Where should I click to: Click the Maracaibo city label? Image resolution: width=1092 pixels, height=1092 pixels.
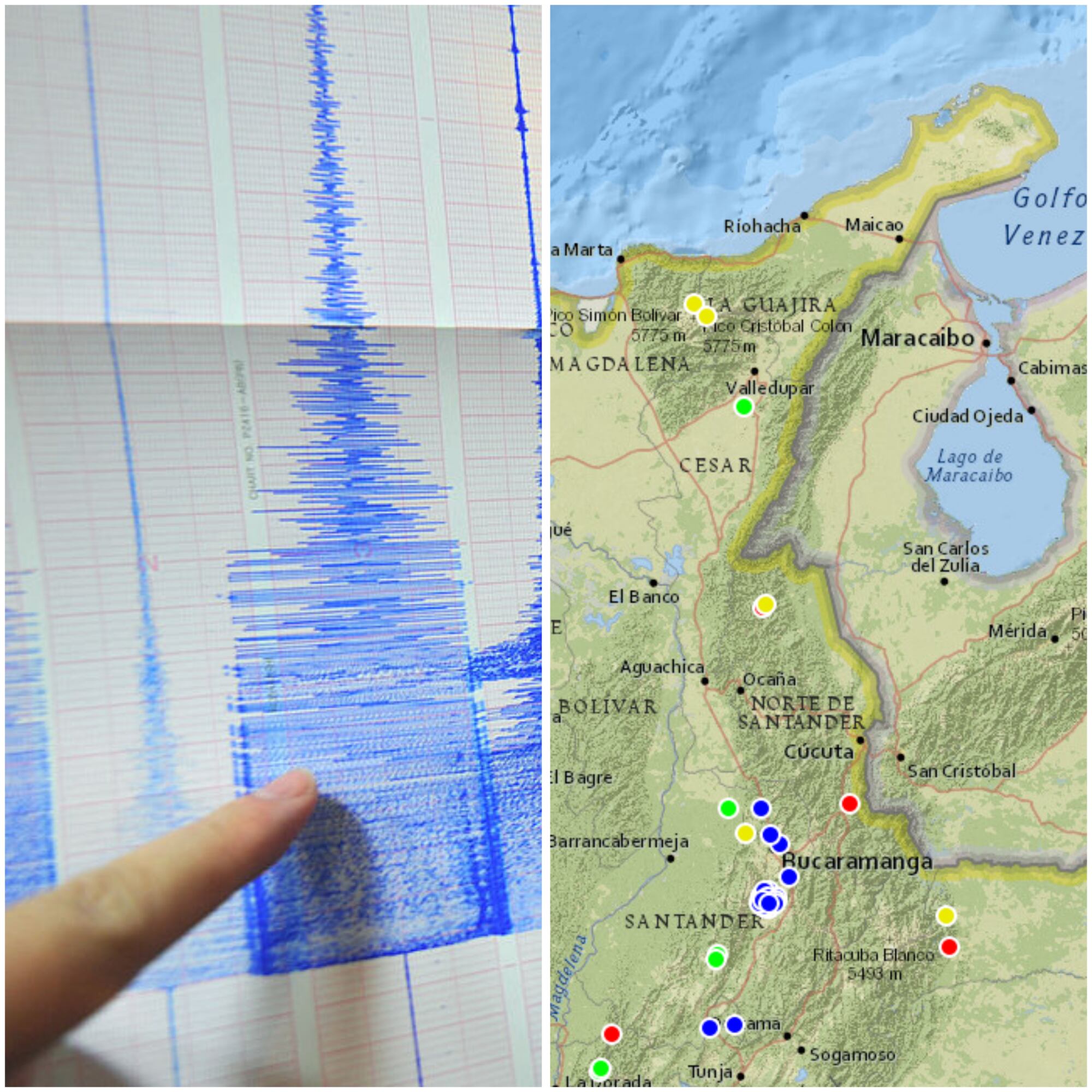[x=917, y=339]
